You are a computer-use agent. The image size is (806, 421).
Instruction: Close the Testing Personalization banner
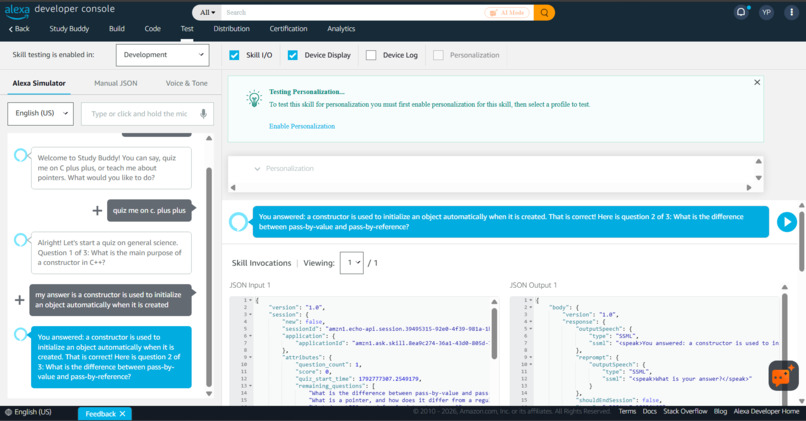tap(757, 82)
